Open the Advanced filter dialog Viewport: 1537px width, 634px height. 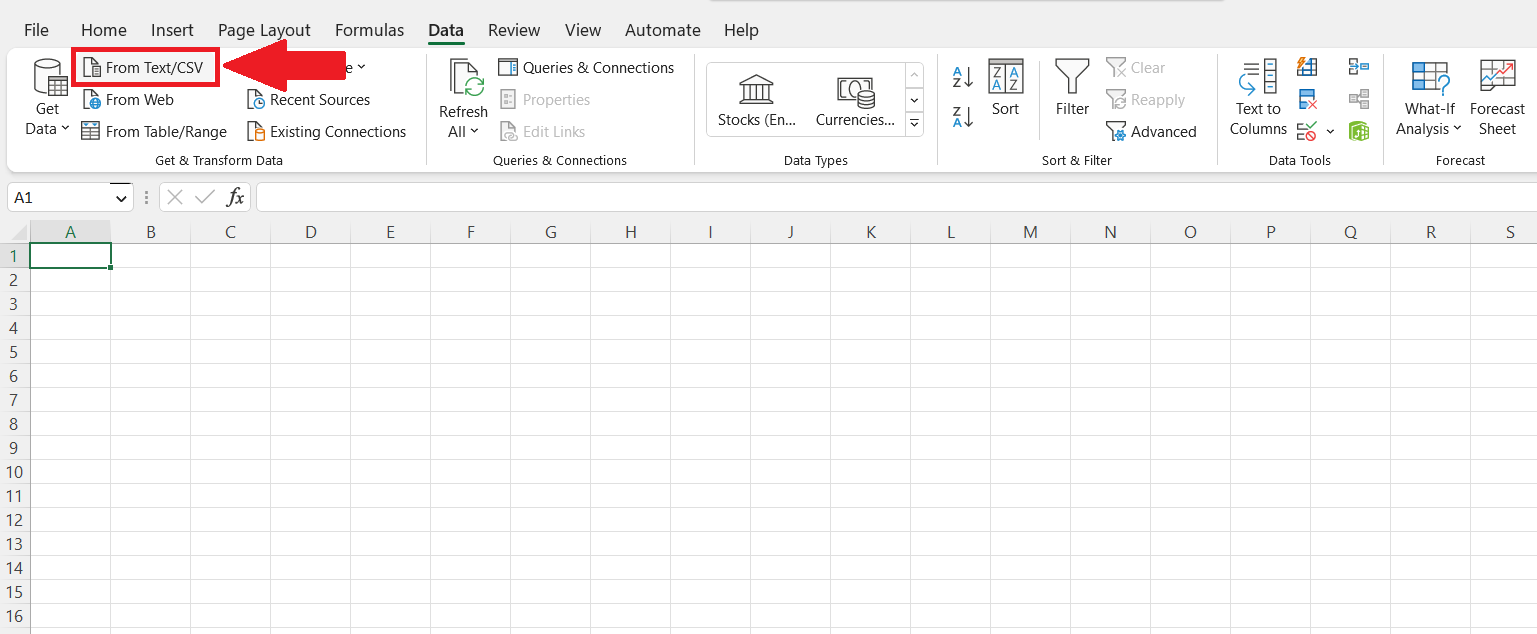[1151, 132]
